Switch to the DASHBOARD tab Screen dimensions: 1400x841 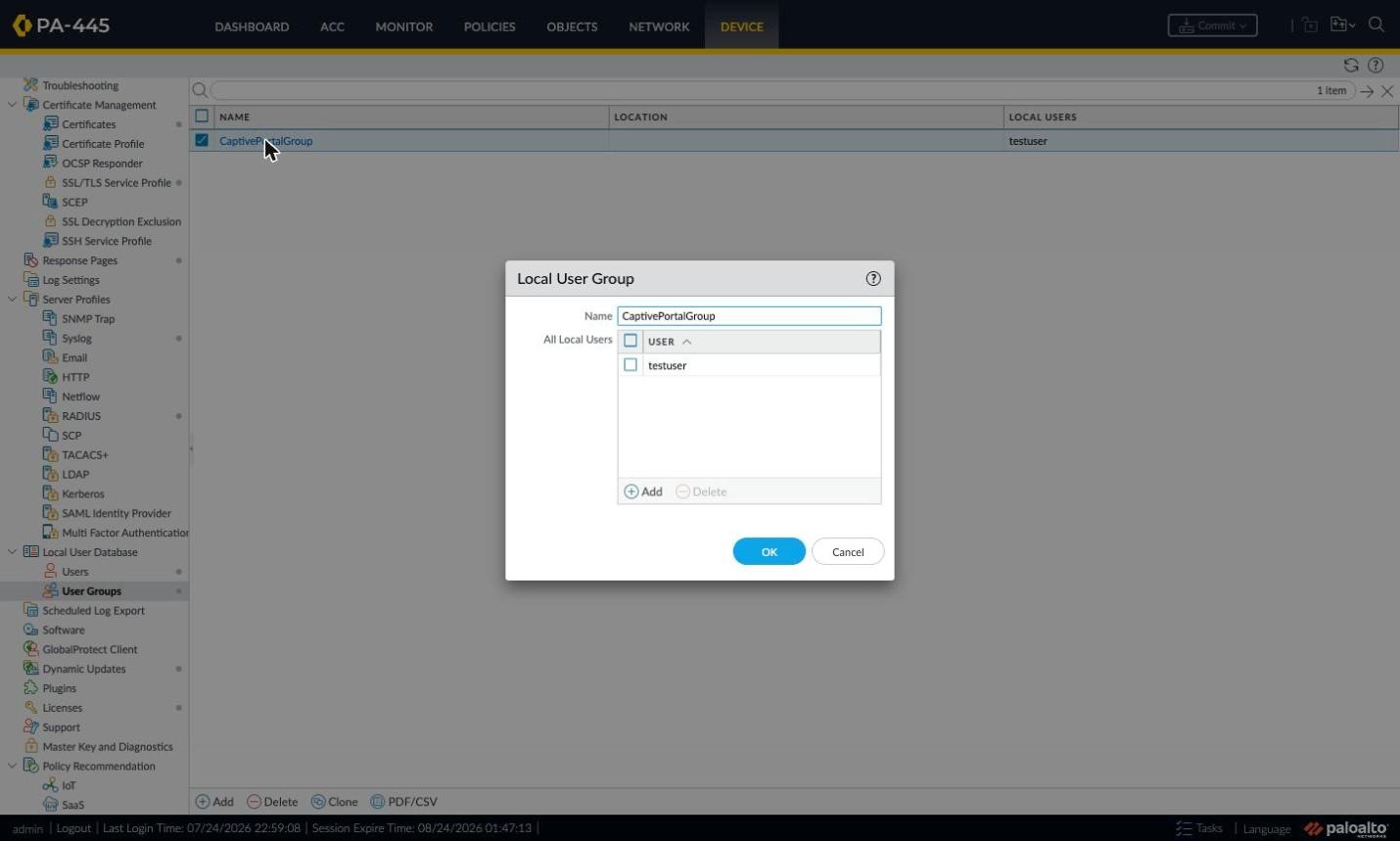pos(252,26)
